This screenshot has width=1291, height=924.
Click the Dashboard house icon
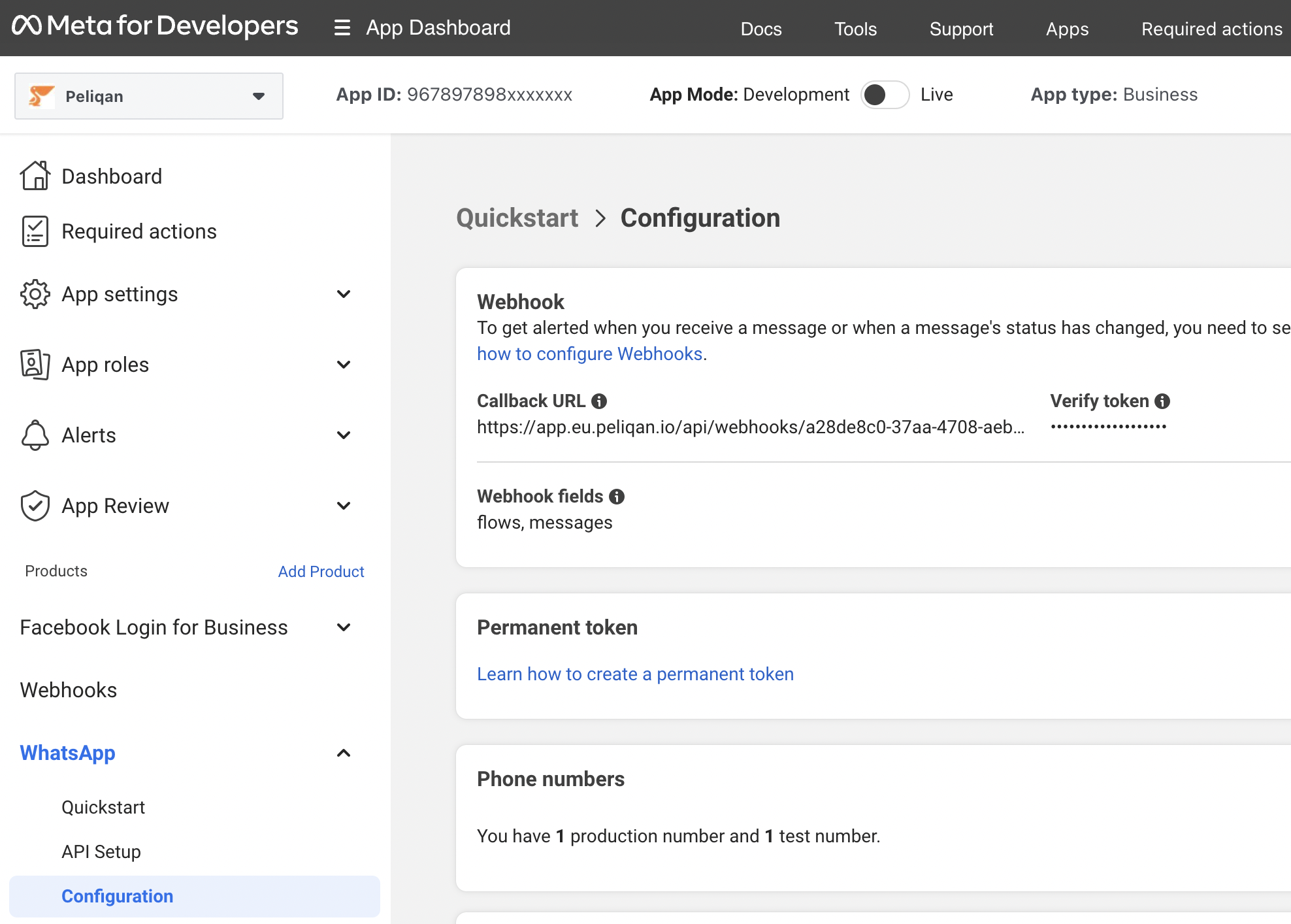[x=35, y=176]
